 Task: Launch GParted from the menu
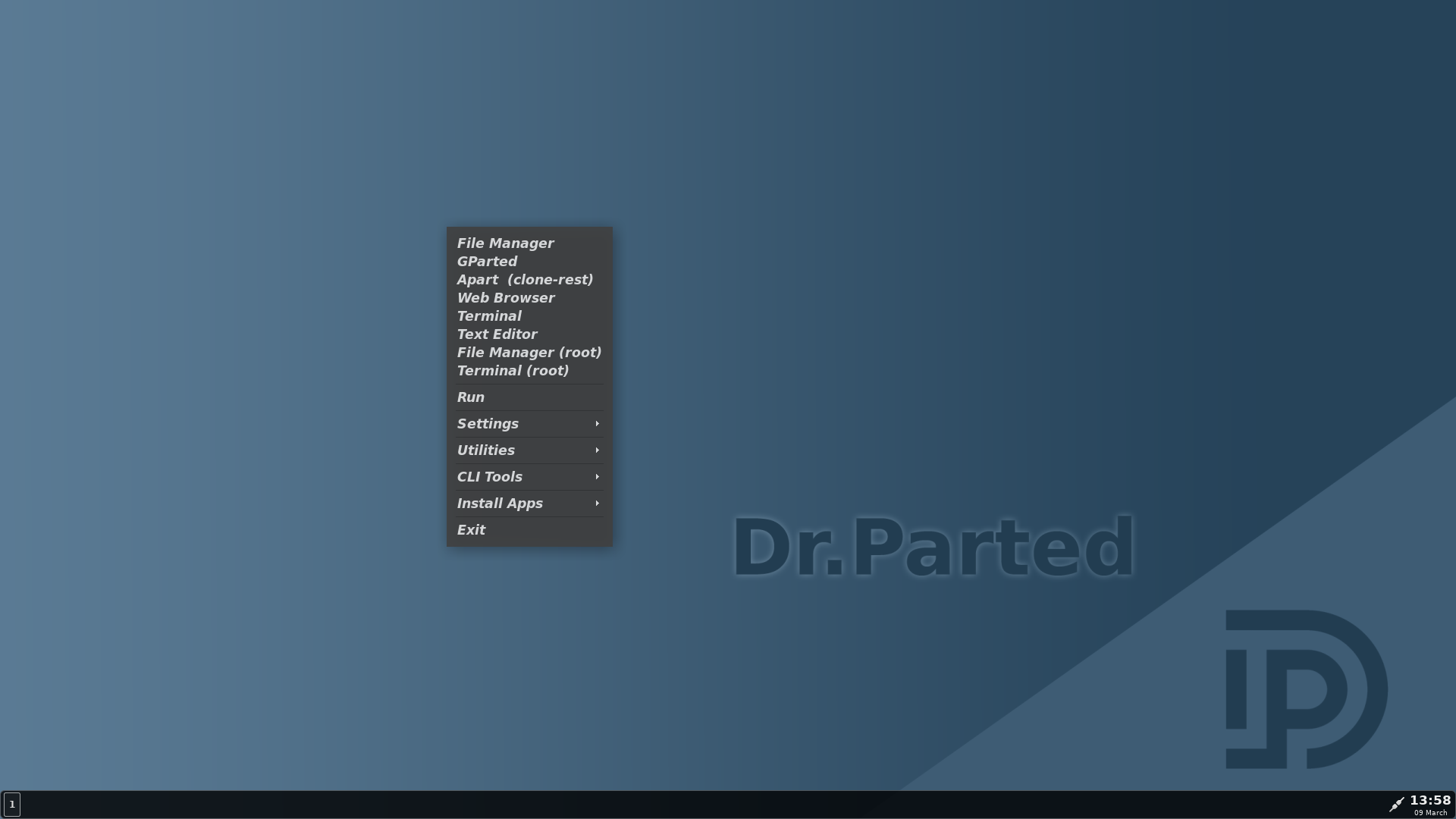[529, 262]
